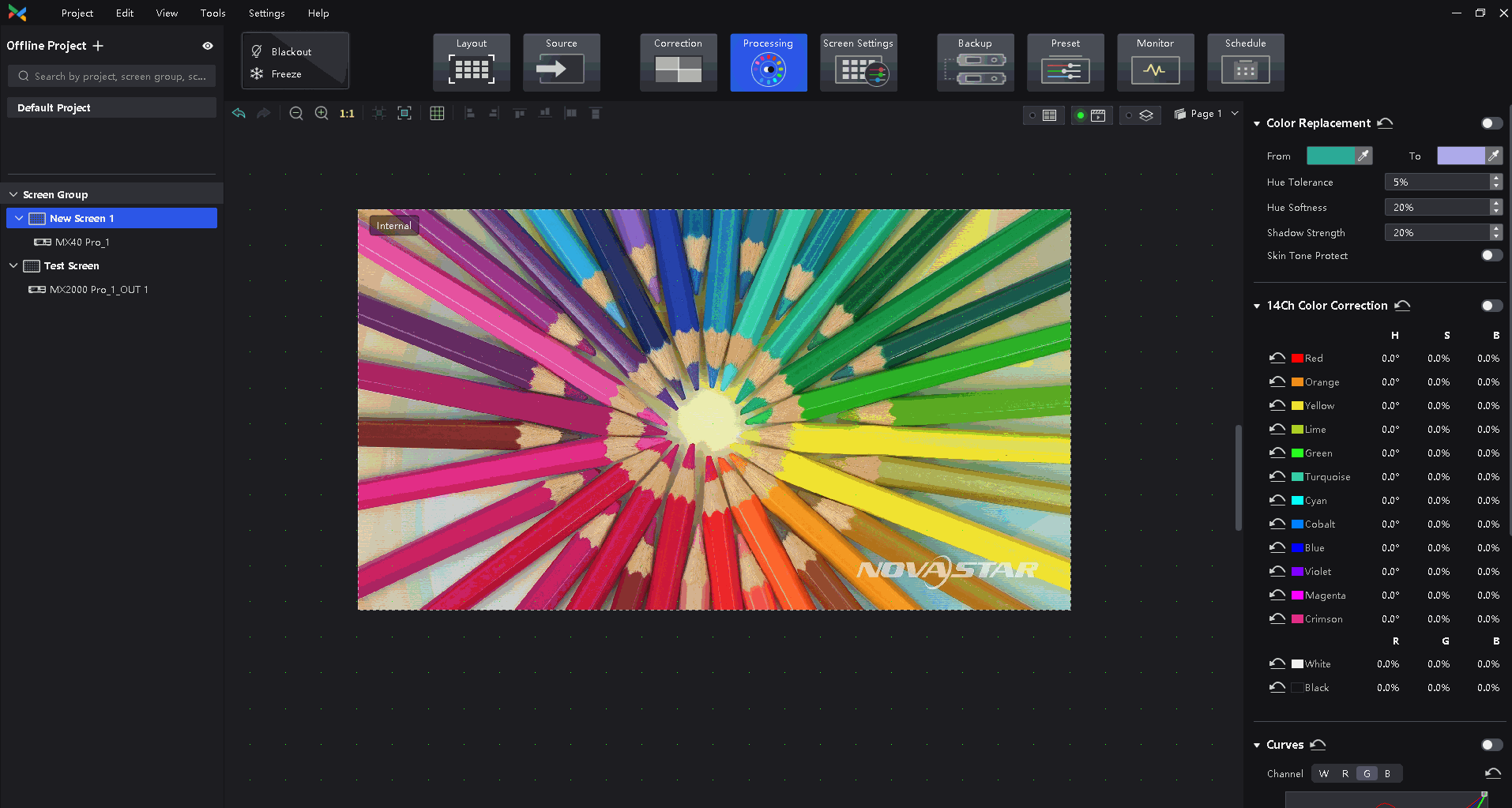This screenshot has width=1512, height=808.
Task: Select the R curve channel
Action: pos(1345,773)
